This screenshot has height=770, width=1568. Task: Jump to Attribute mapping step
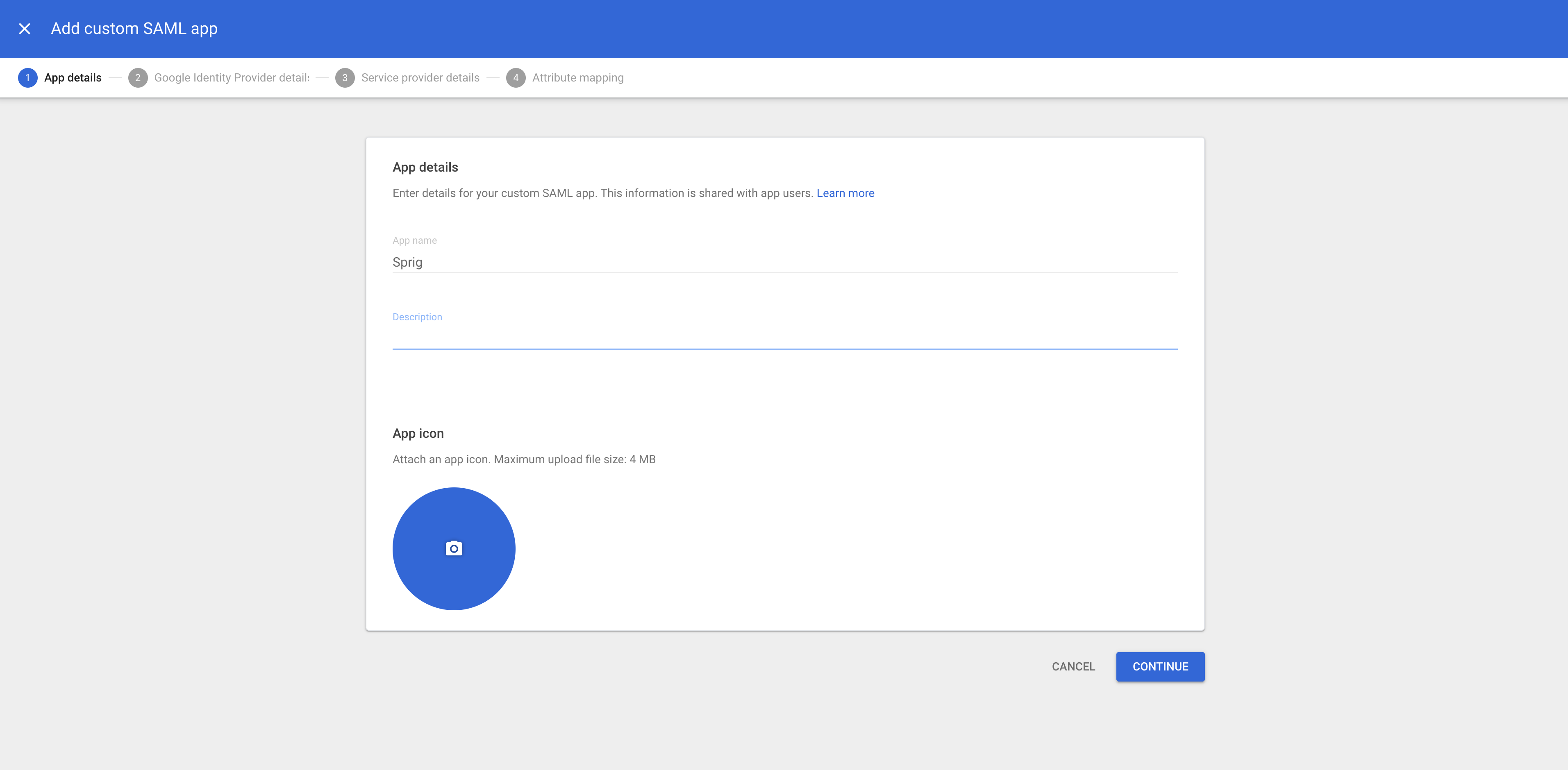click(577, 78)
